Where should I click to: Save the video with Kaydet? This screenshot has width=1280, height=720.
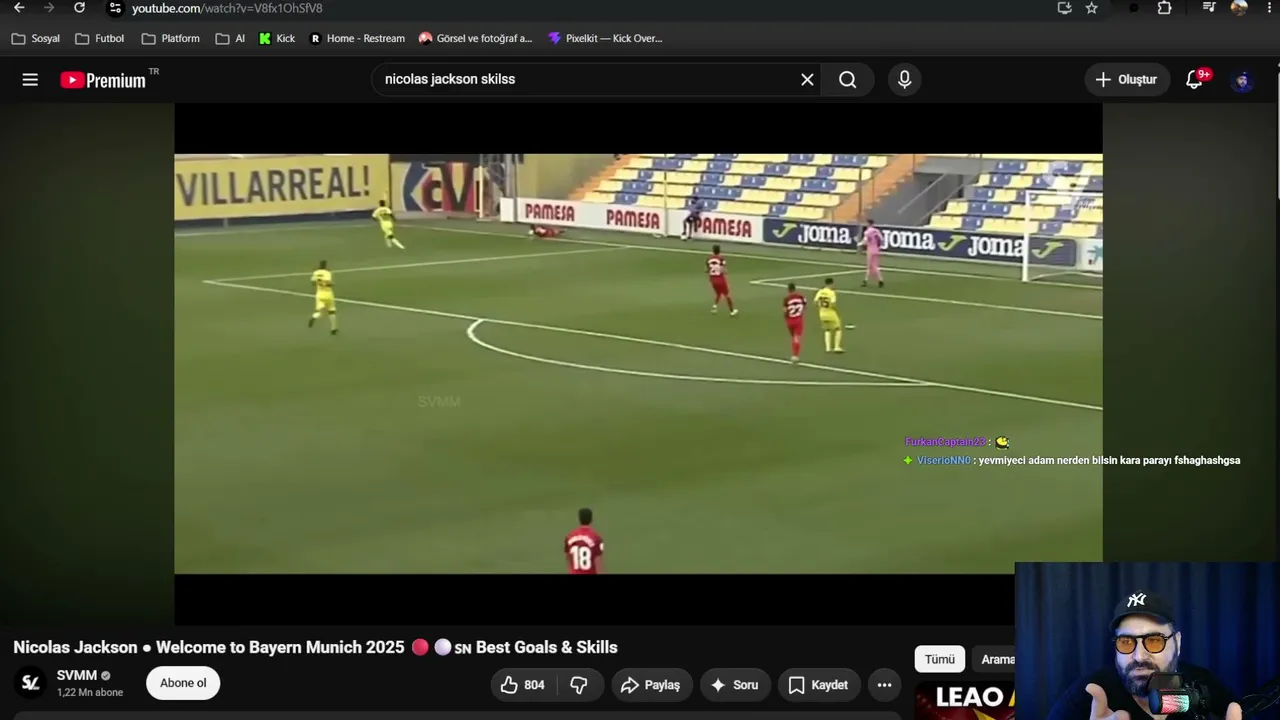pos(819,685)
